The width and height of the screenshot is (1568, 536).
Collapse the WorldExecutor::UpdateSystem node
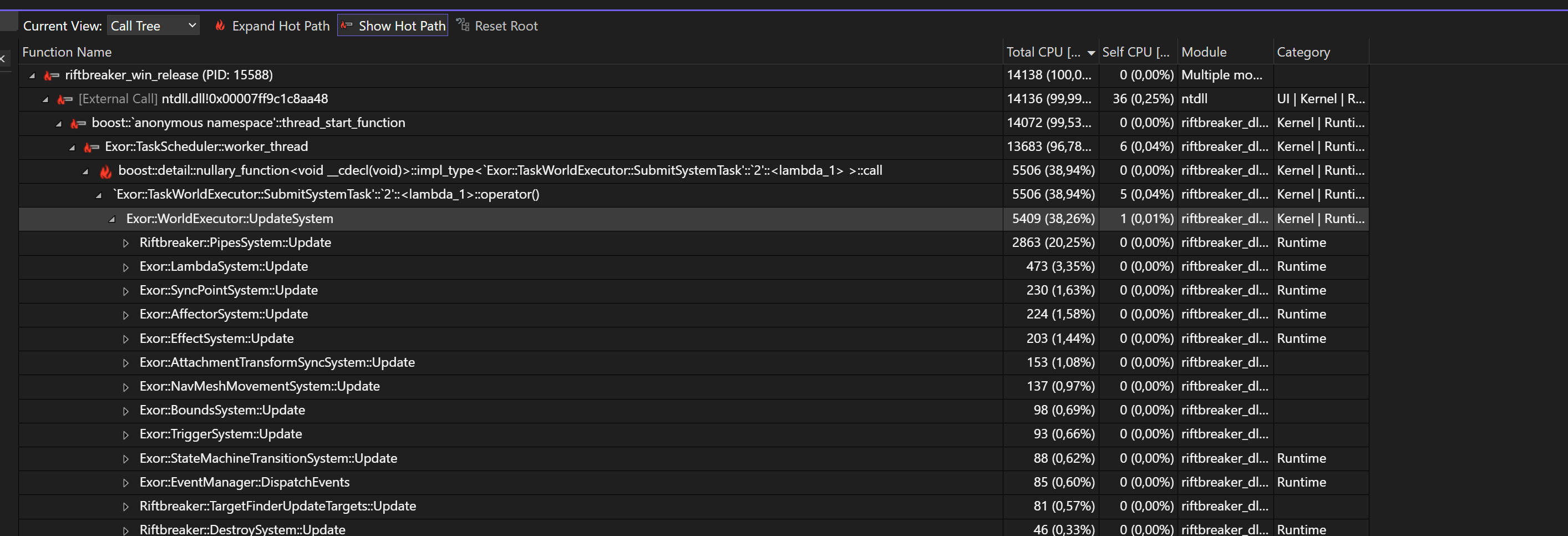coord(112,219)
